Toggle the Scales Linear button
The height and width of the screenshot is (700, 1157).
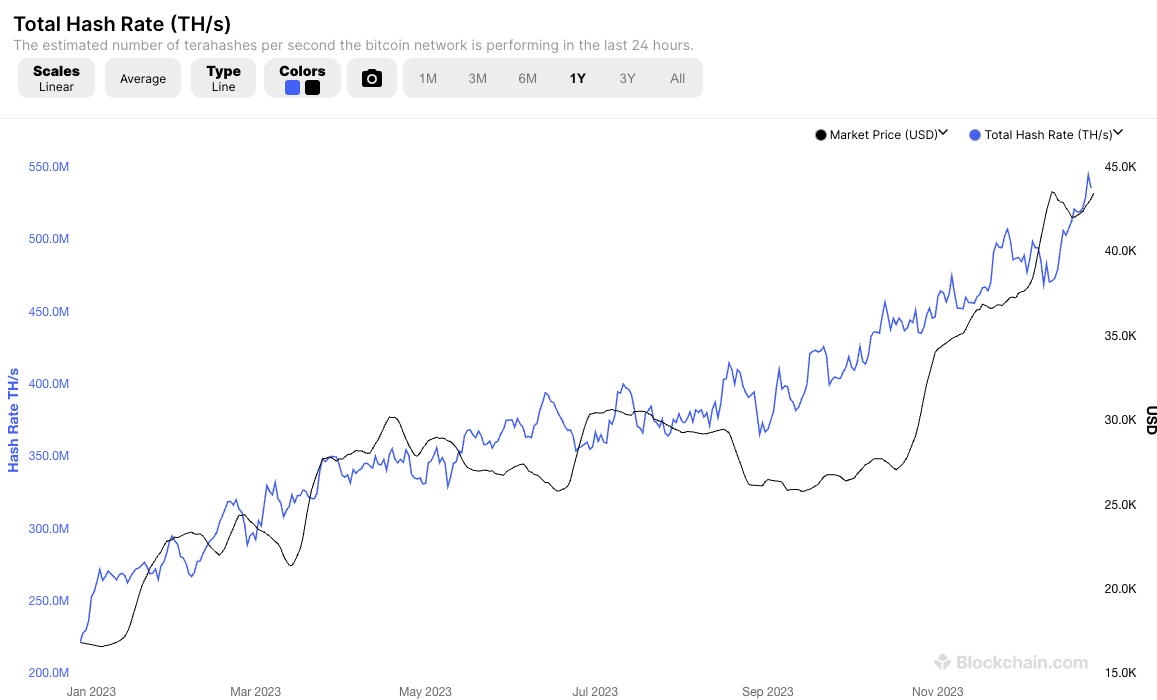[56, 78]
